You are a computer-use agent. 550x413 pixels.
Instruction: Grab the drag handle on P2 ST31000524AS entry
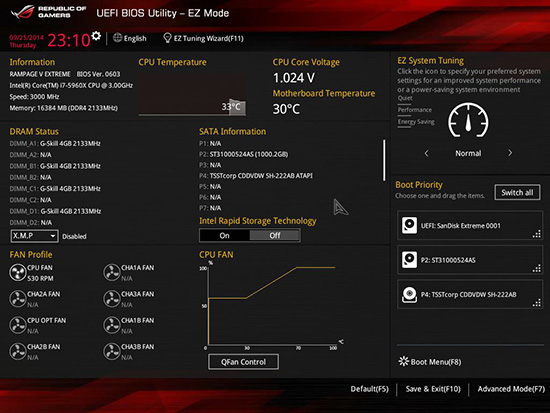point(537,269)
